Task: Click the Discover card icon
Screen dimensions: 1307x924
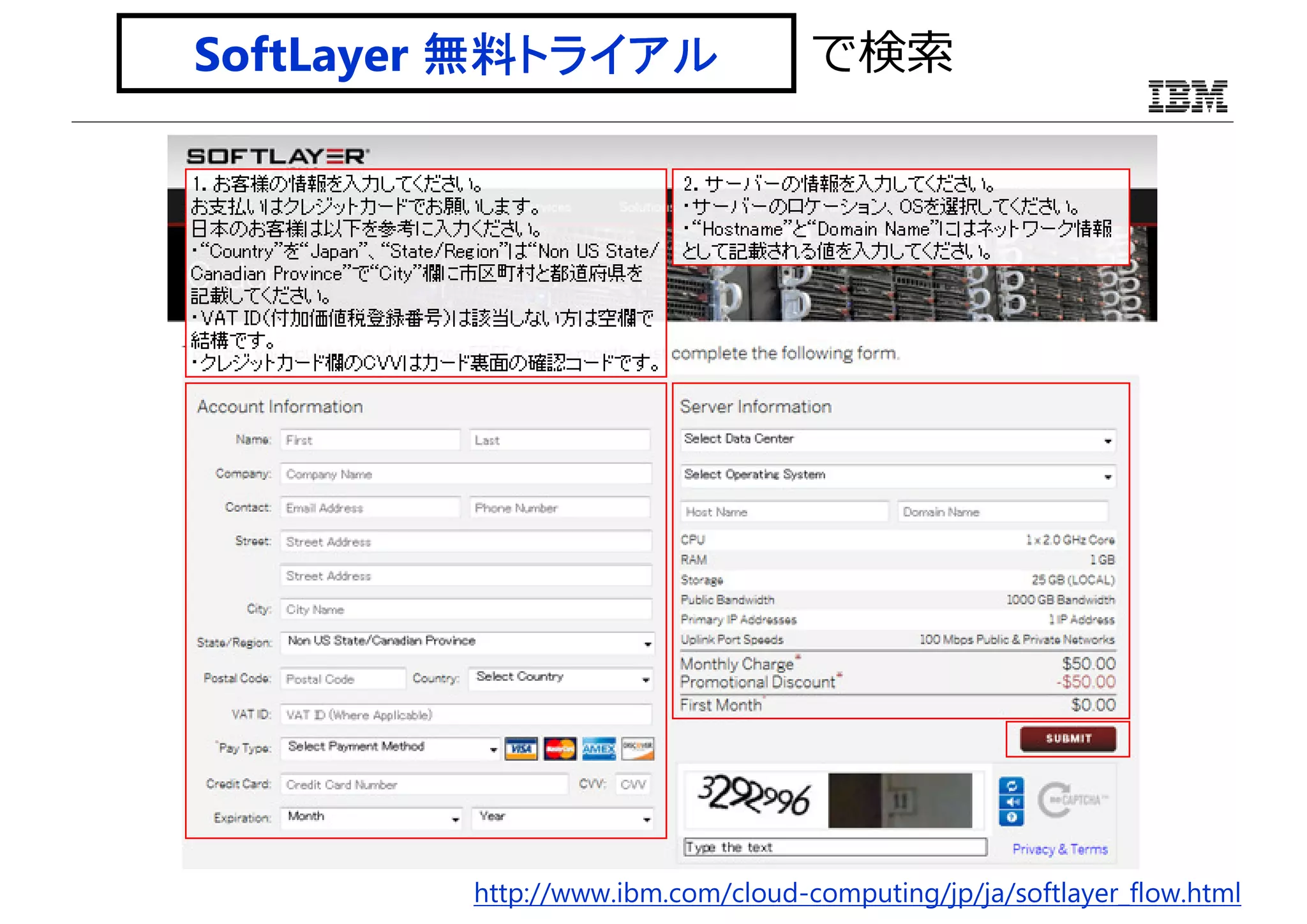Action: 638,749
